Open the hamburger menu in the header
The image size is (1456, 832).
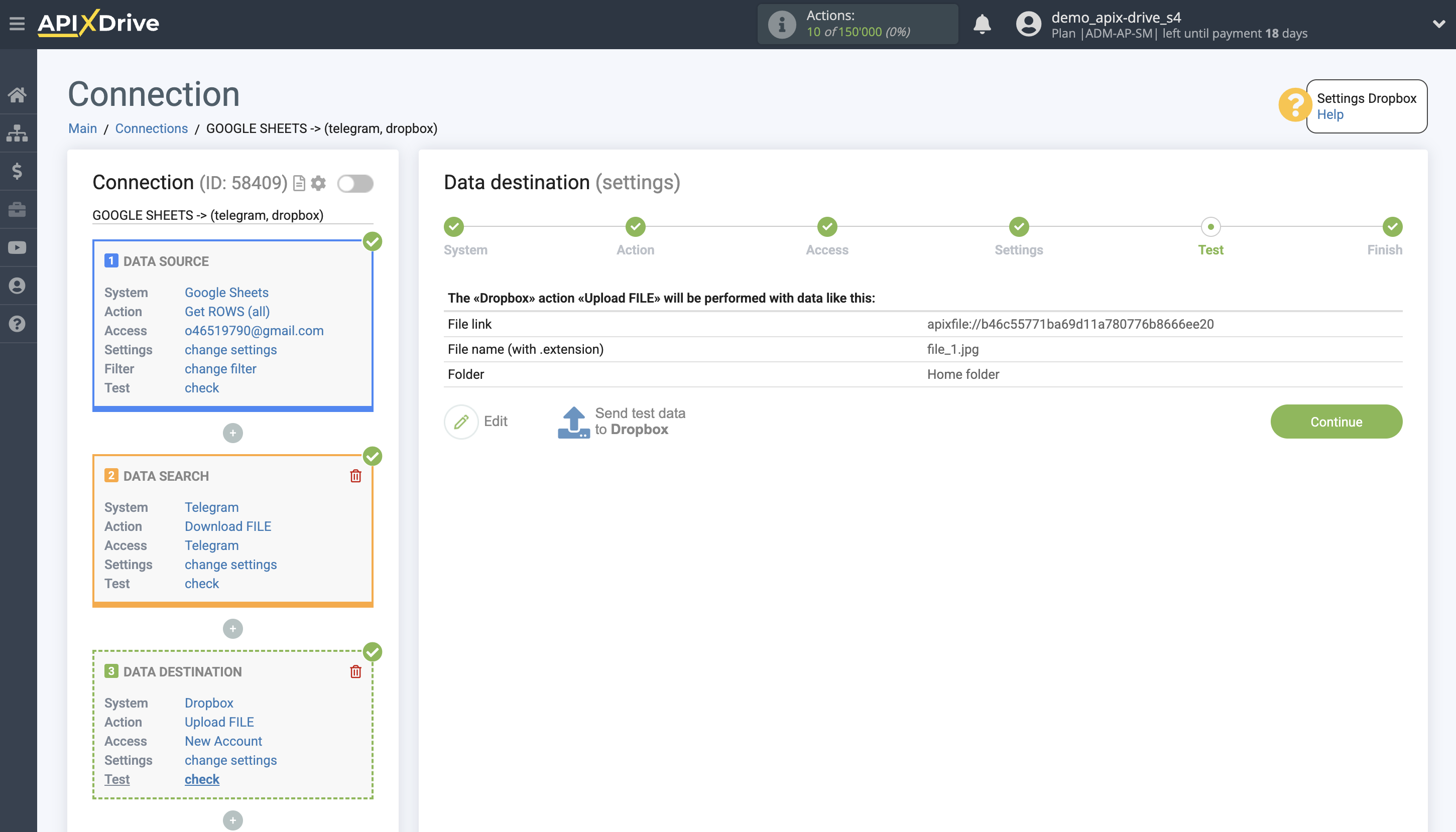pyautogui.click(x=17, y=24)
